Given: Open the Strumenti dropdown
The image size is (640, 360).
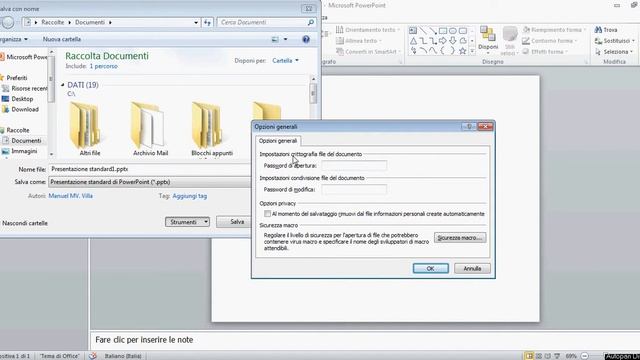Looking at the screenshot, I should [x=187, y=222].
